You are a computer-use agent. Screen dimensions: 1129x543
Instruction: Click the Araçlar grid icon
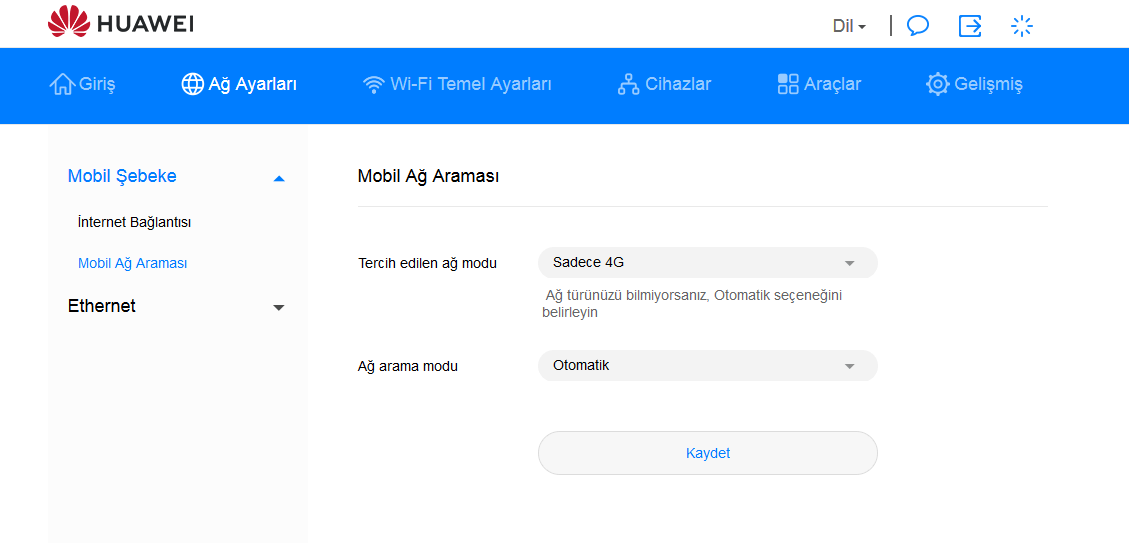(x=788, y=85)
